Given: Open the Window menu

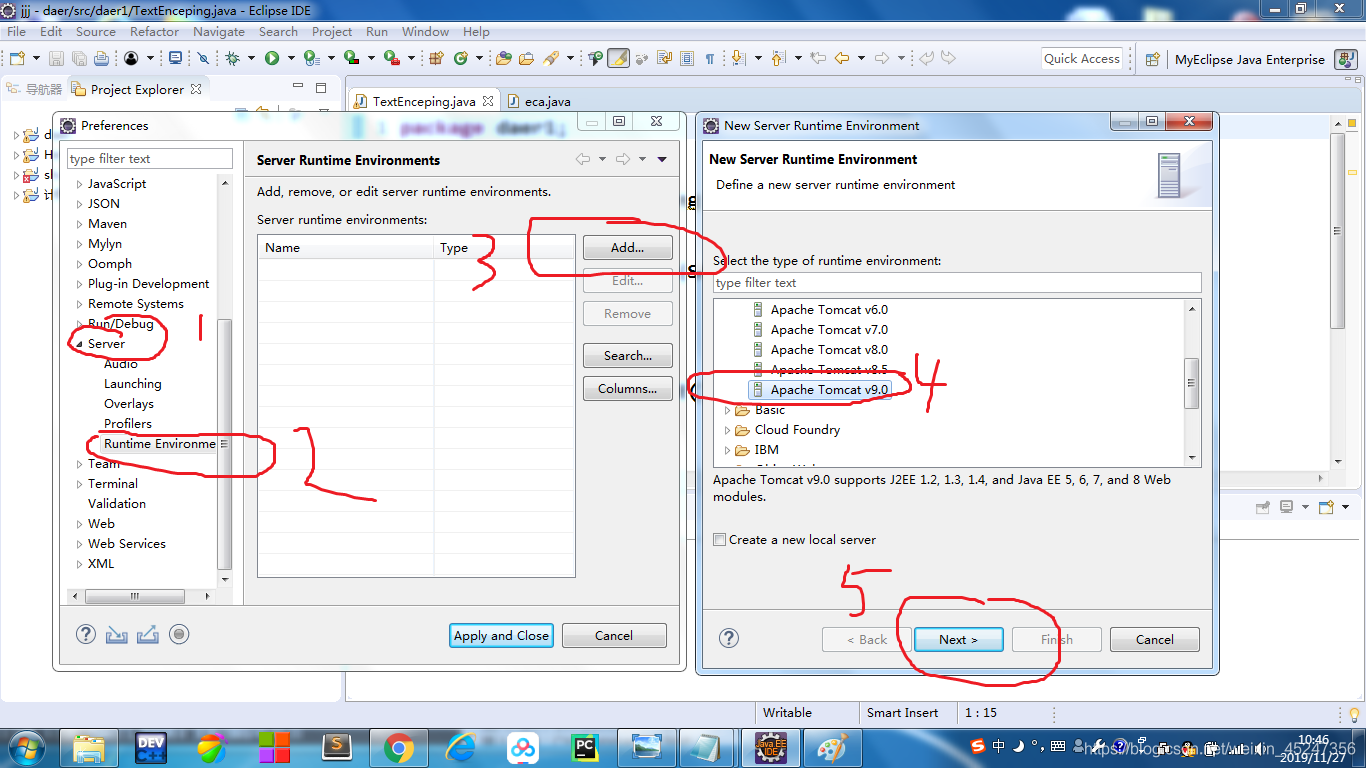Looking at the screenshot, I should [x=425, y=31].
